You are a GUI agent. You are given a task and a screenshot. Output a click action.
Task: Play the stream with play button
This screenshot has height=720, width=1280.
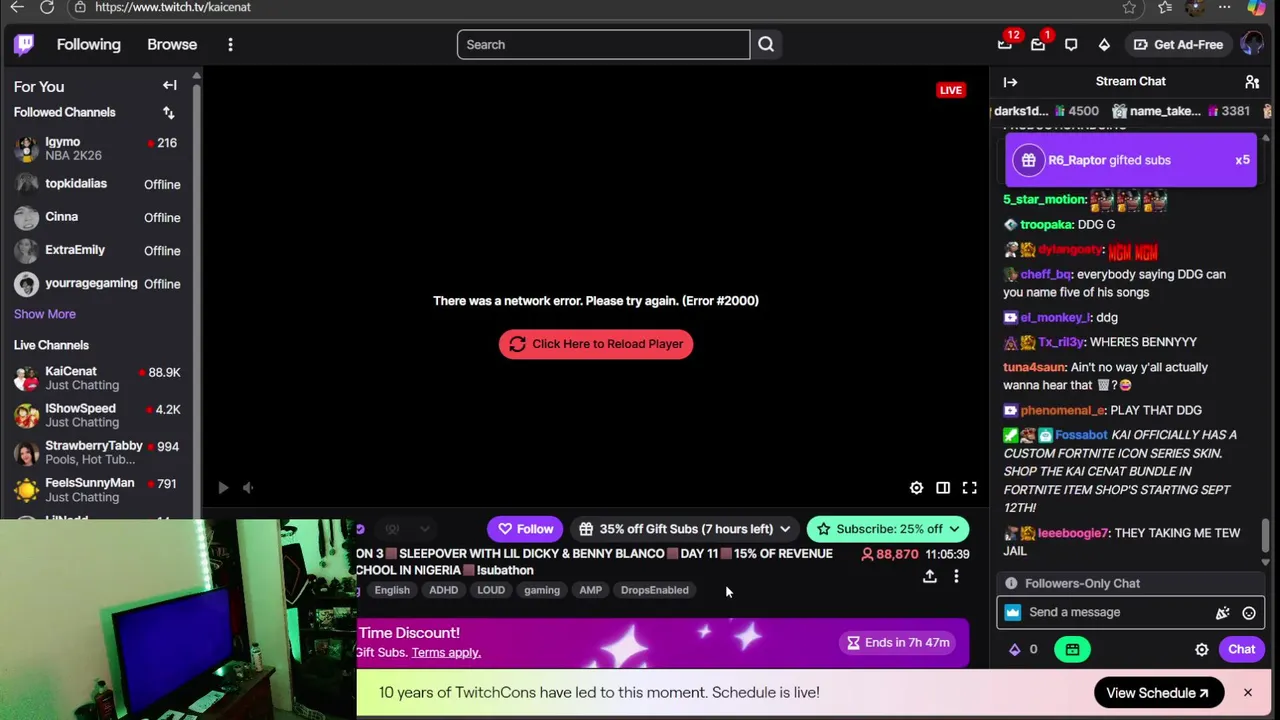point(223,488)
